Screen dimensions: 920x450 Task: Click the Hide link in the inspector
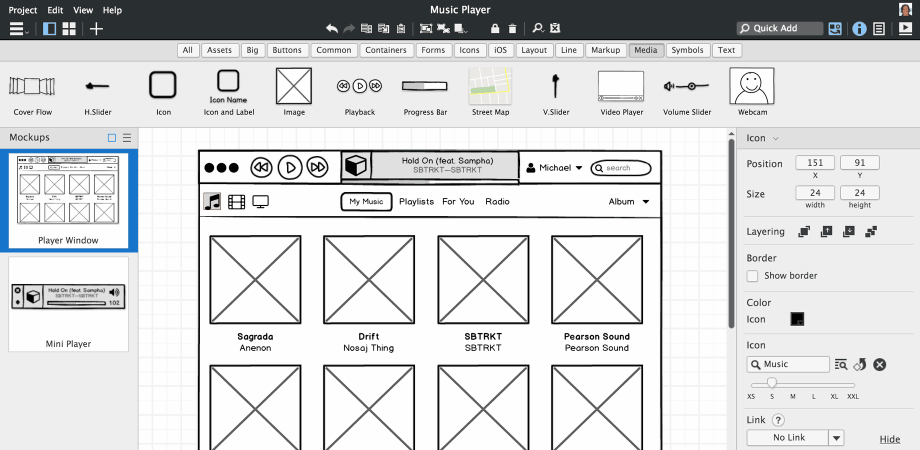point(889,439)
